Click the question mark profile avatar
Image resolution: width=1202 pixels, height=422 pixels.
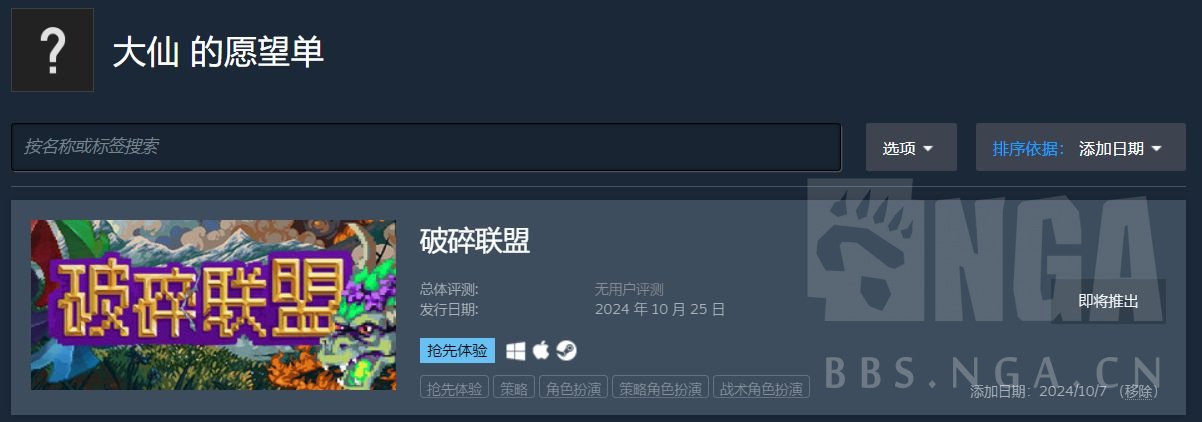[52, 50]
